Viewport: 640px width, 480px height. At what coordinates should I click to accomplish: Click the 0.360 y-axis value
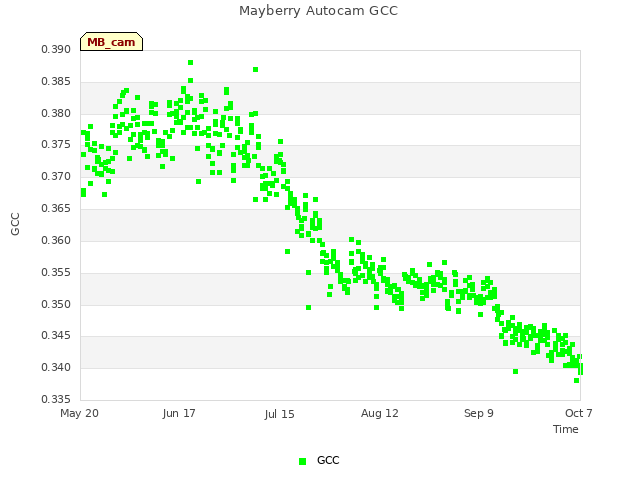click(x=56, y=240)
